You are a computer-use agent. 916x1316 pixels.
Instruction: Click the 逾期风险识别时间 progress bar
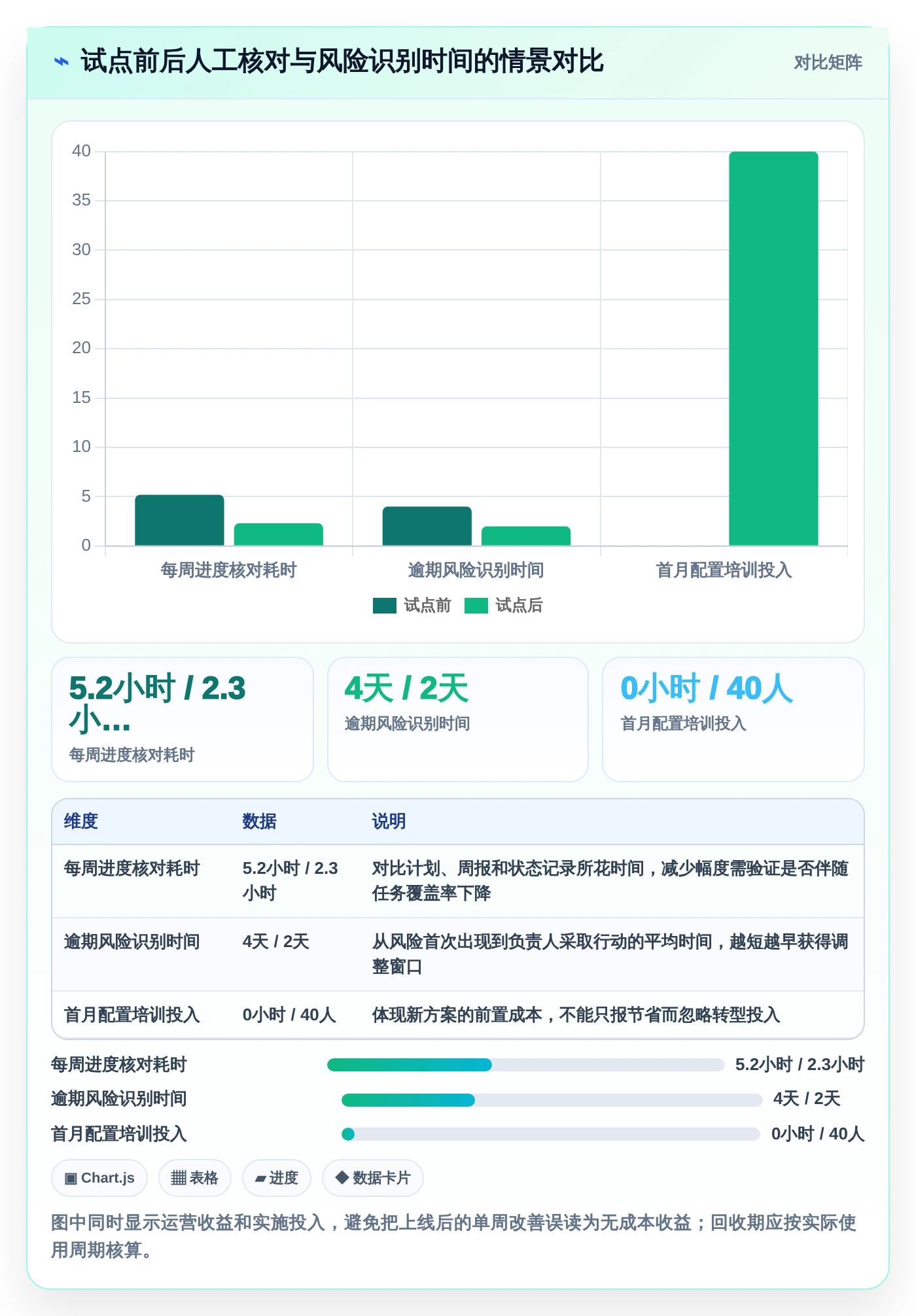(552, 1100)
